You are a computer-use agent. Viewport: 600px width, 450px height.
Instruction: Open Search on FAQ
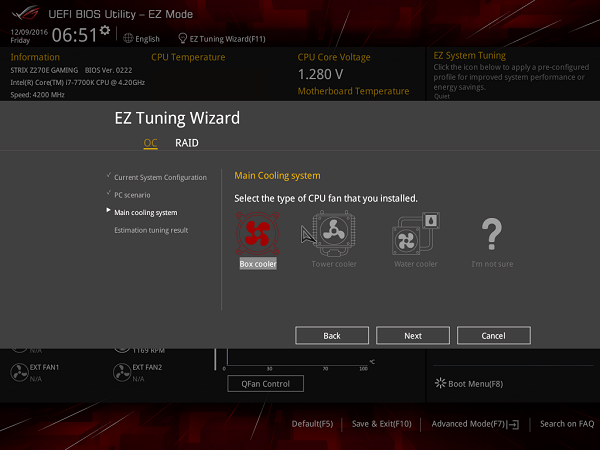click(x=567, y=424)
